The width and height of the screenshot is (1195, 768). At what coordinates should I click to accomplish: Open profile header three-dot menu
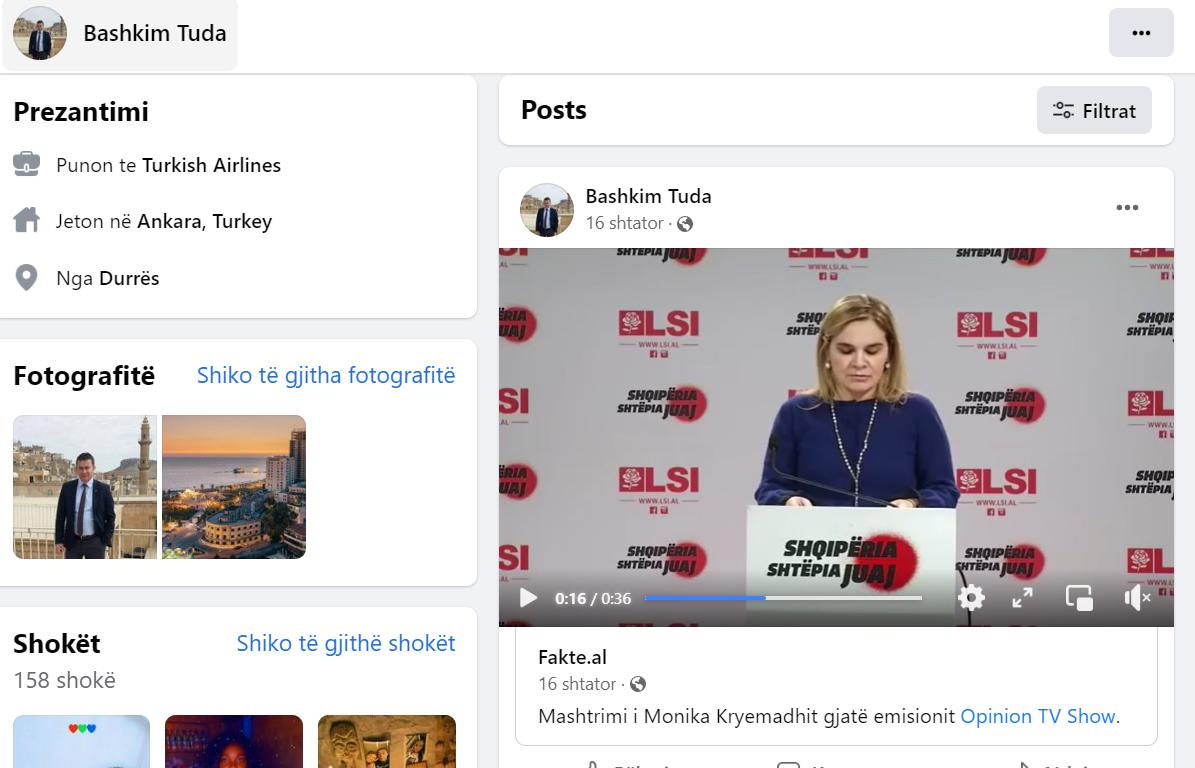[1141, 33]
